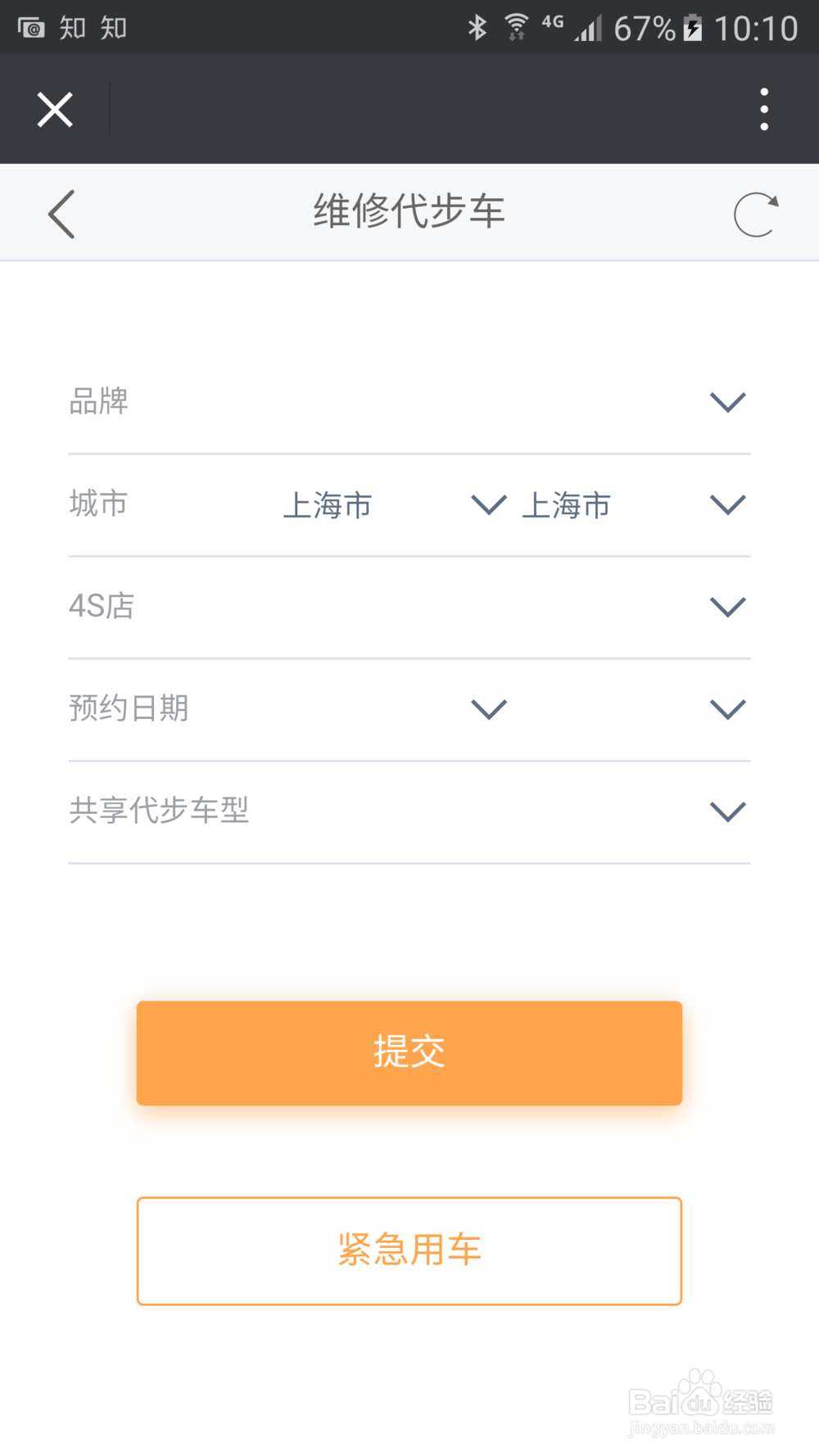Viewport: 819px width, 1456px height.
Task: Tap the Wi-Fi status icon
Action: coord(516,28)
